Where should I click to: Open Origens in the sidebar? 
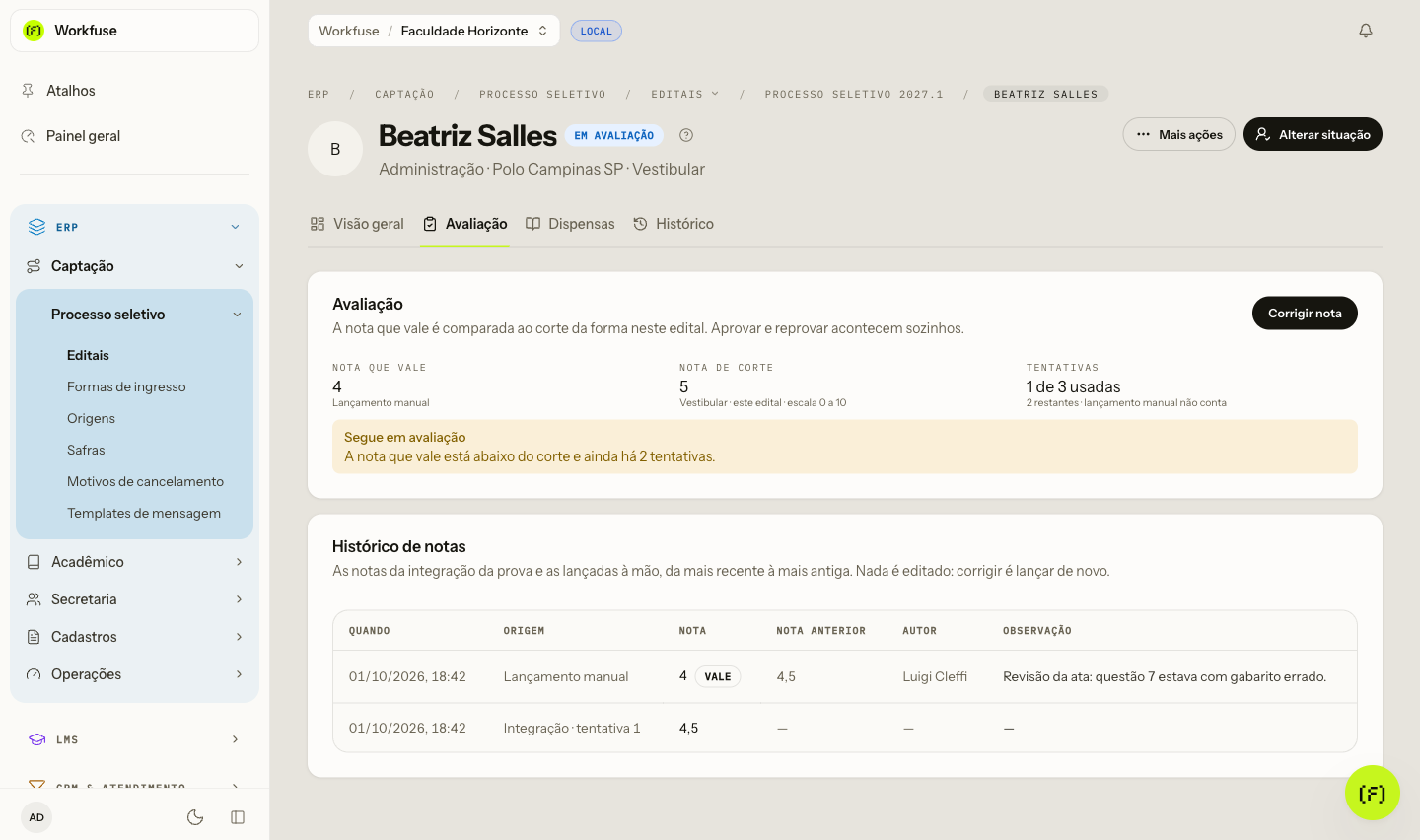91,418
